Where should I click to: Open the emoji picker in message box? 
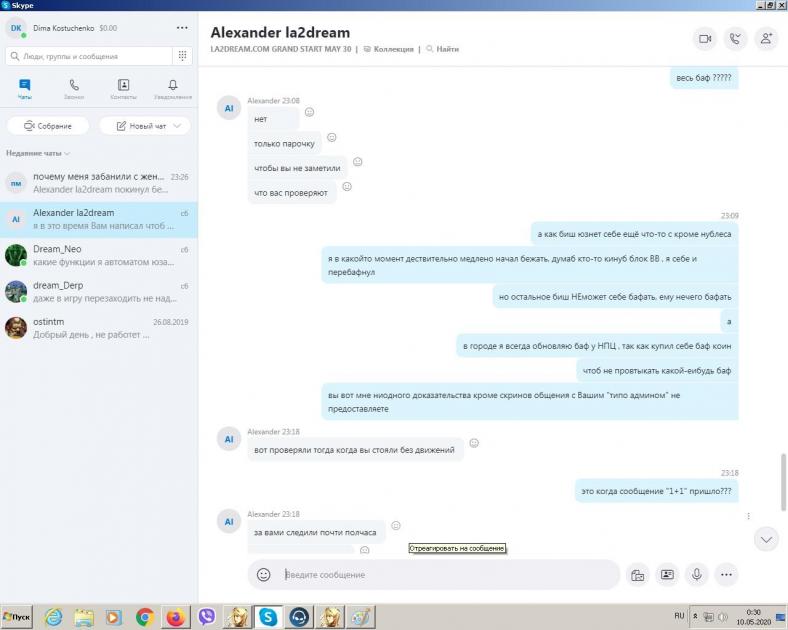pyautogui.click(x=264, y=575)
